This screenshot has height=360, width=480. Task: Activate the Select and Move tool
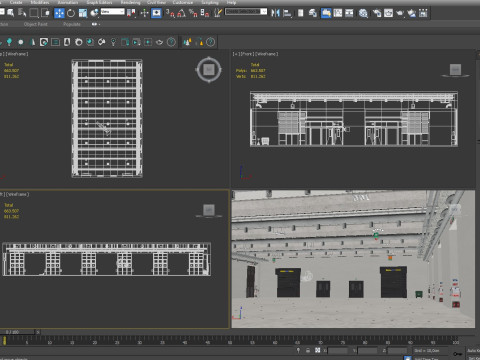pos(59,13)
